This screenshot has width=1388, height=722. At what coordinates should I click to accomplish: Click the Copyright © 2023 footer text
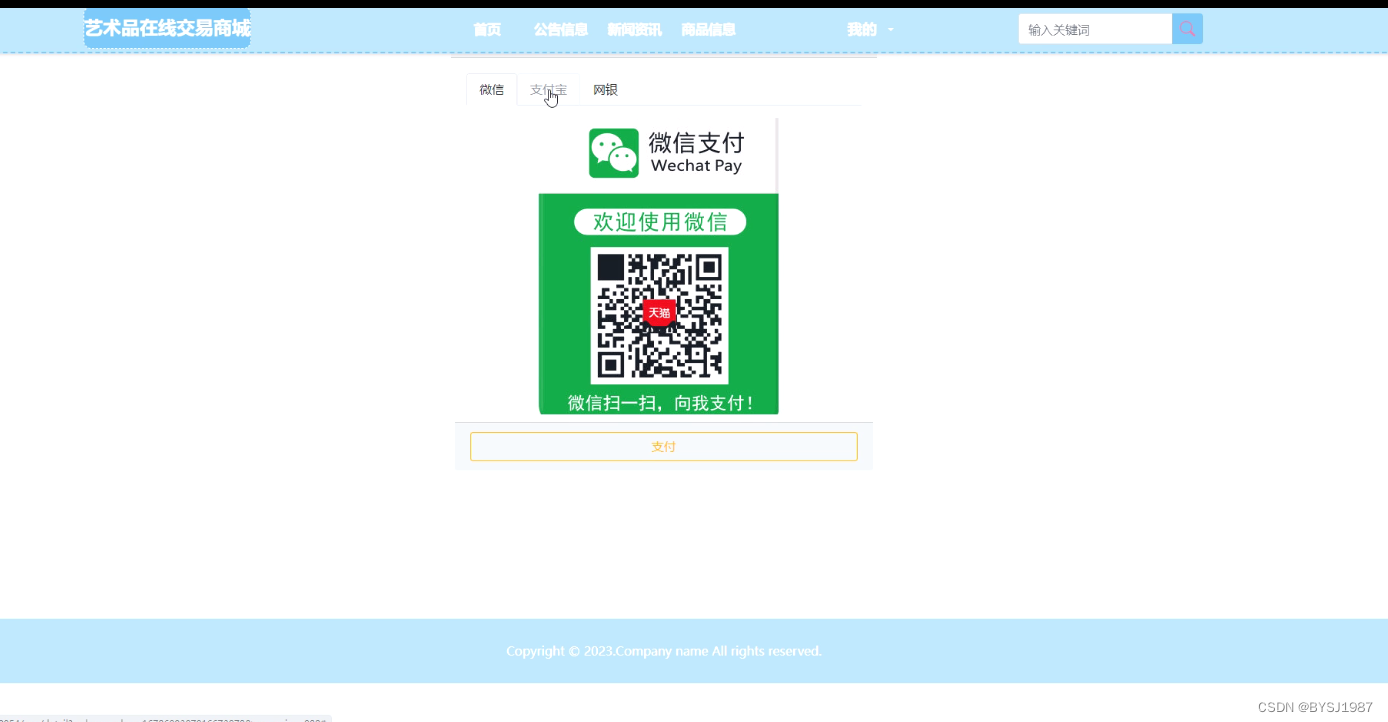tap(664, 651)
